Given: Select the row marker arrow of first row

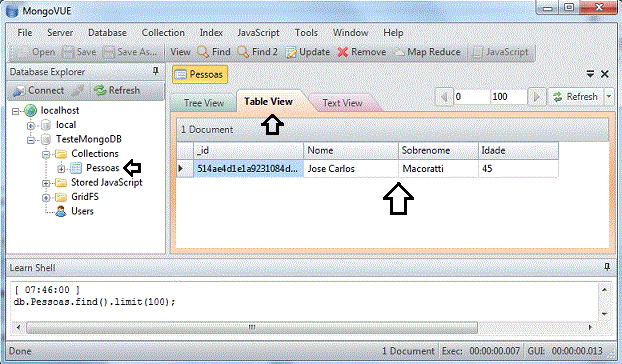Looking at the screenshot, I should (x=185, y=169).
